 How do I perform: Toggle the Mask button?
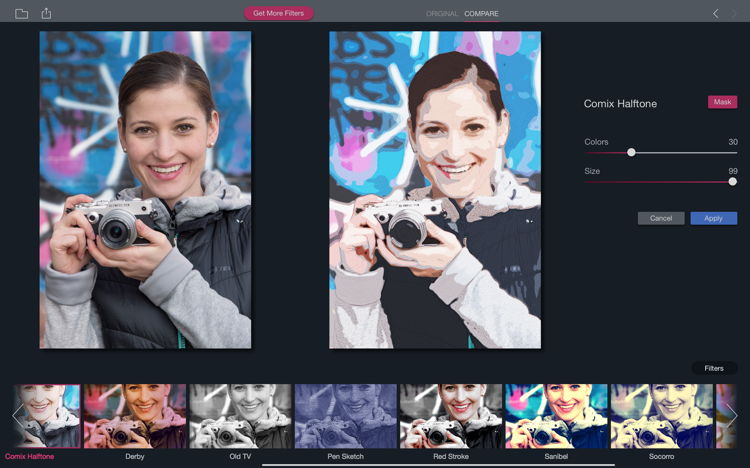click(722, 102)
